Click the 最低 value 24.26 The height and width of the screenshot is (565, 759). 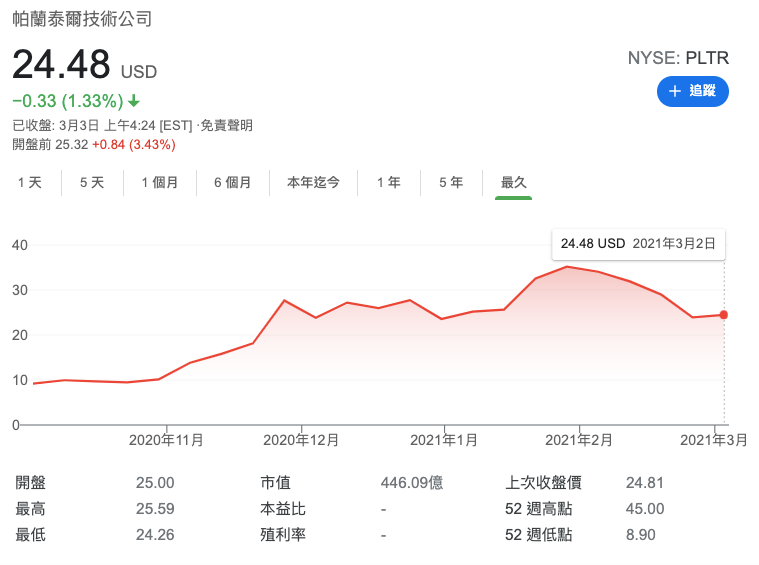coord(155,535)
